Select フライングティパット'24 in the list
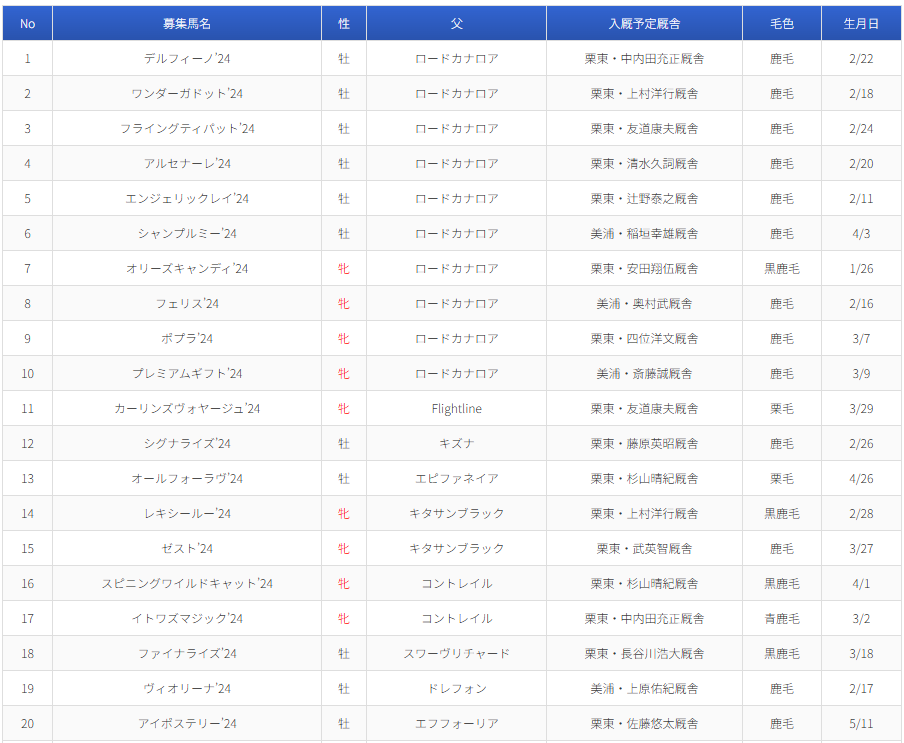 pos(187,129)
